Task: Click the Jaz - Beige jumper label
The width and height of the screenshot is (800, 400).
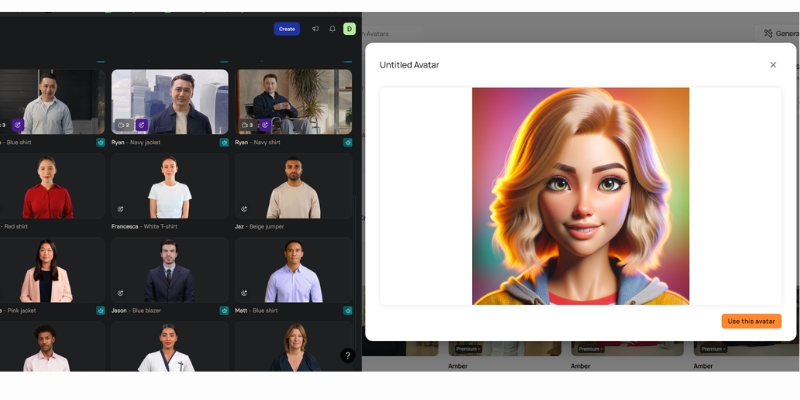Action: tap(260, 227)
